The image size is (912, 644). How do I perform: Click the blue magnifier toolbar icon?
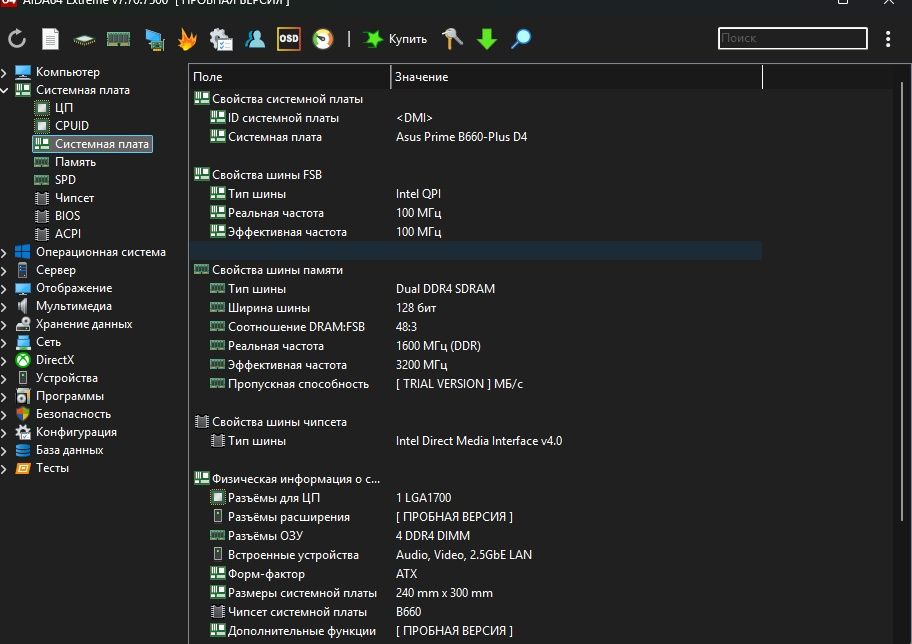pyautogui.click(x=521, y=39)
